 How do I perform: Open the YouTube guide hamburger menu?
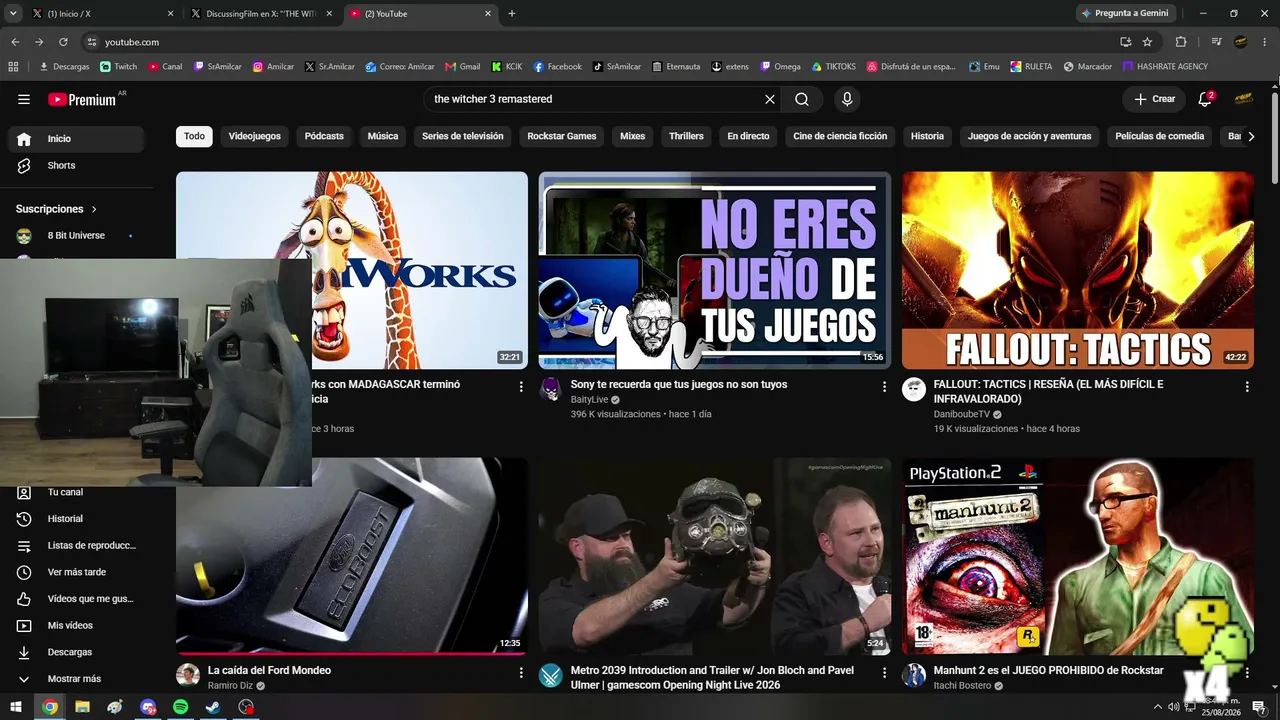24,99
